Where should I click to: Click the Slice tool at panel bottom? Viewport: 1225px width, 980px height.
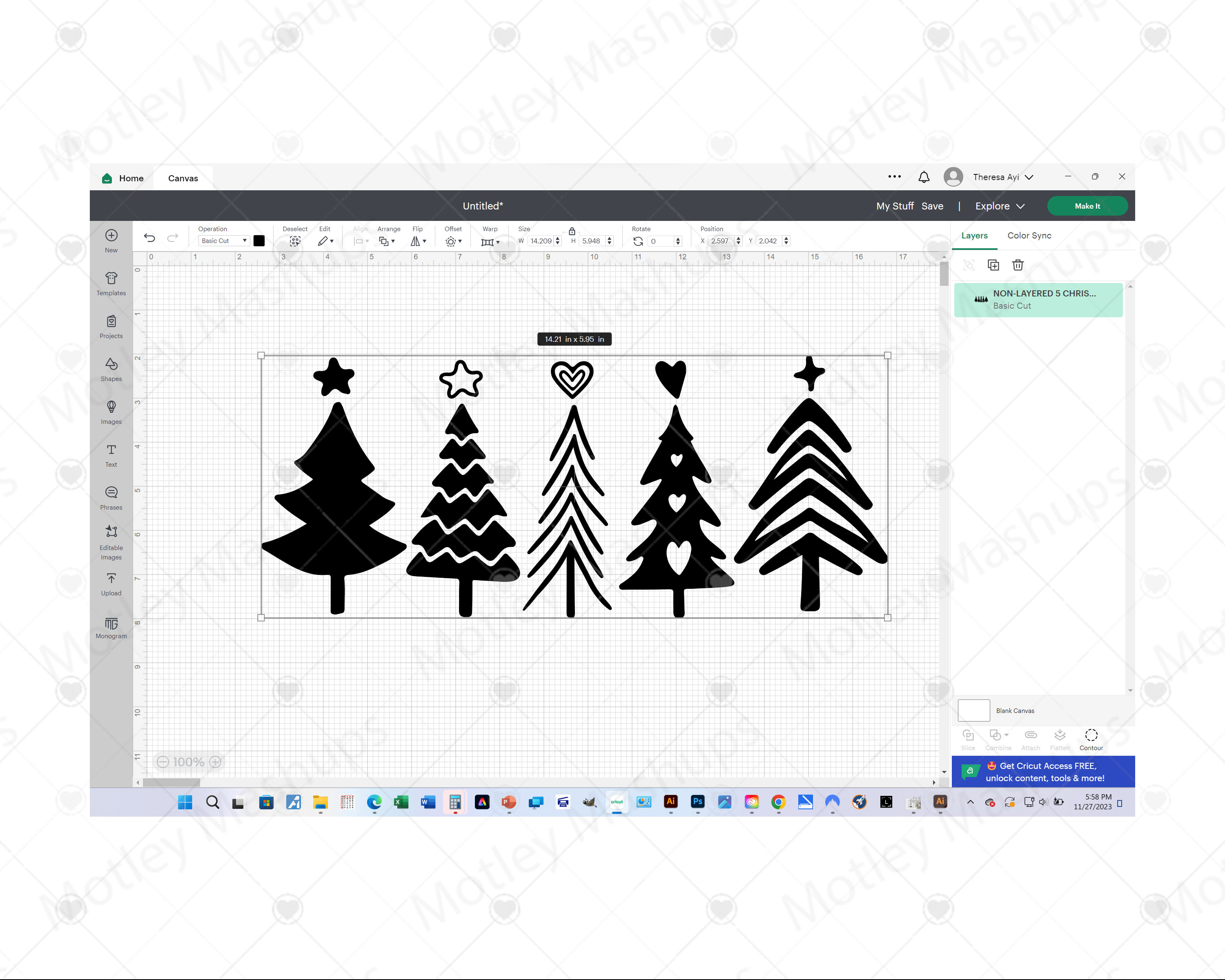click(x=968, y=737)
